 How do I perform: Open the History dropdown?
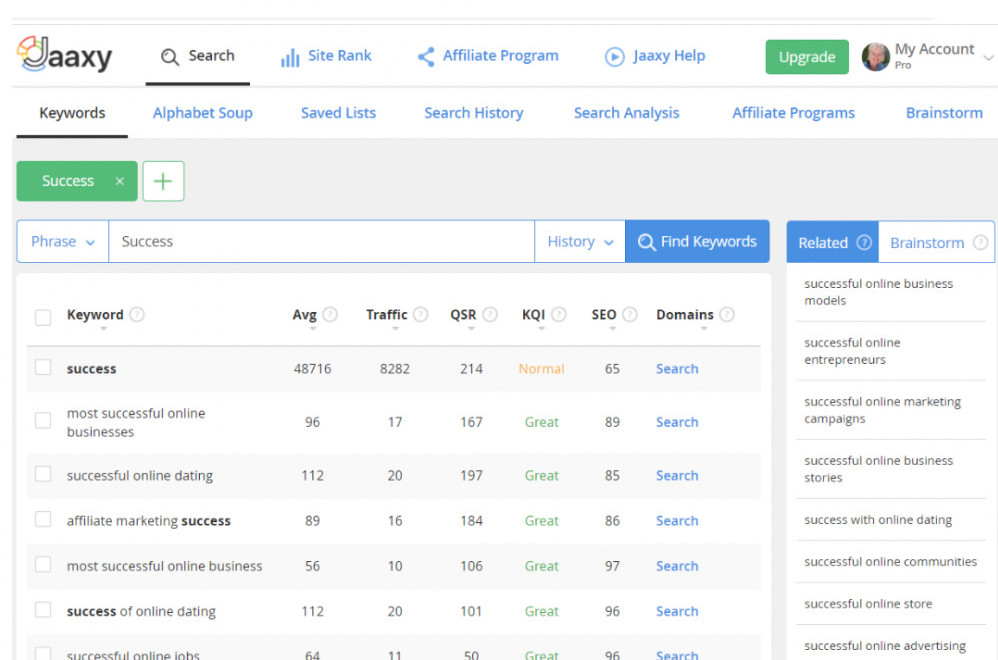point(580,242)
